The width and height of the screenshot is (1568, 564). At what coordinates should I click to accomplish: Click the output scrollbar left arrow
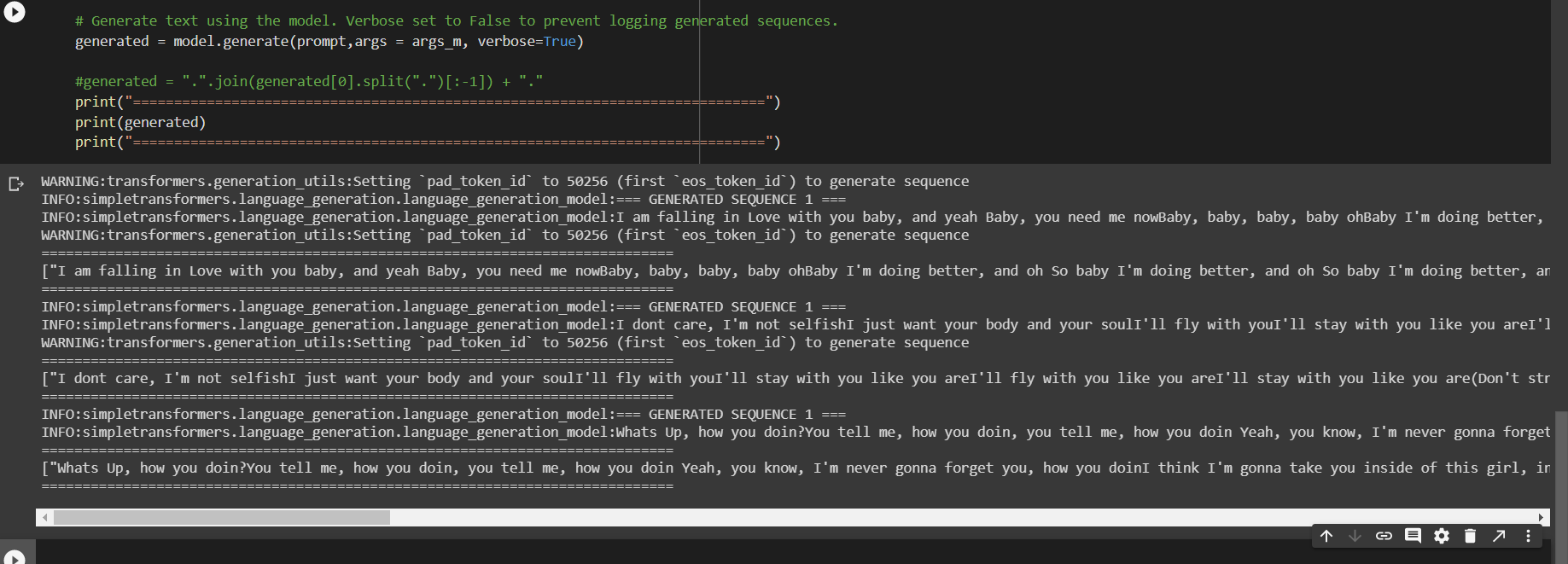[x=43, y=517]
